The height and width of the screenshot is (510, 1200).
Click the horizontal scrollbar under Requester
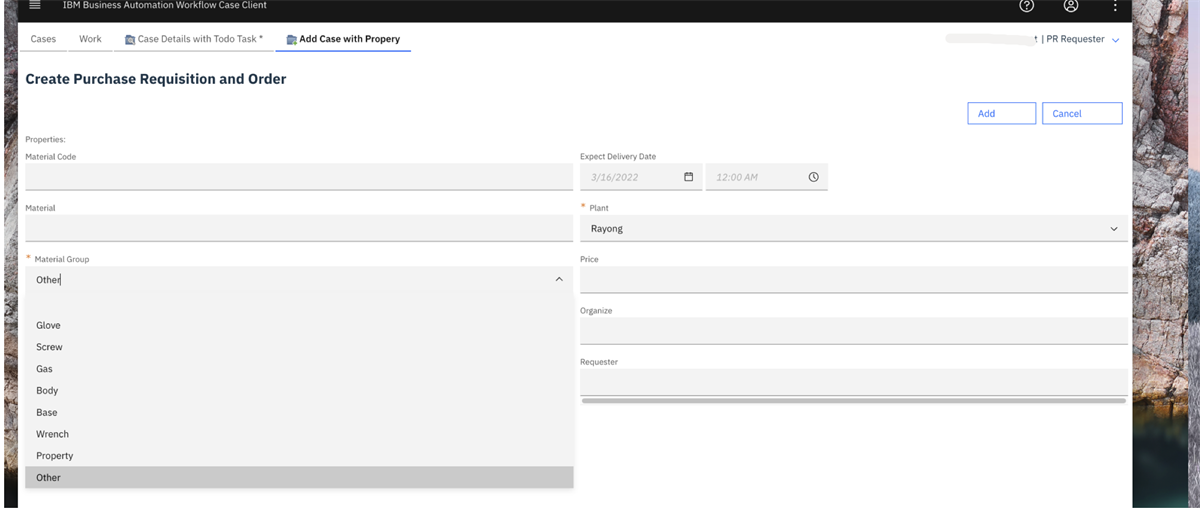click(x=853, y=400)
